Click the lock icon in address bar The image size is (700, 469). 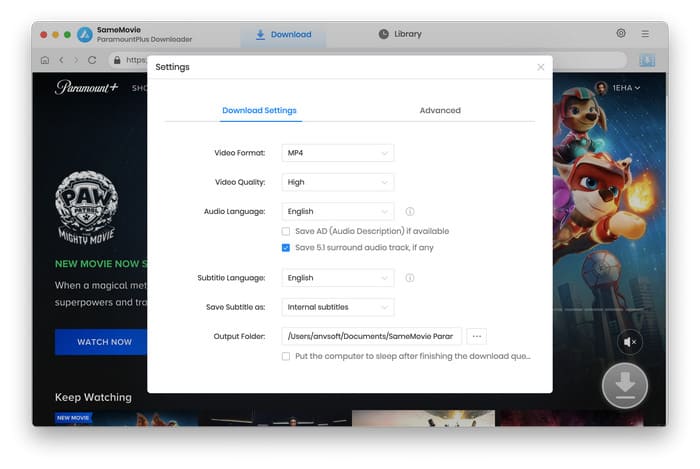(117, 60)
